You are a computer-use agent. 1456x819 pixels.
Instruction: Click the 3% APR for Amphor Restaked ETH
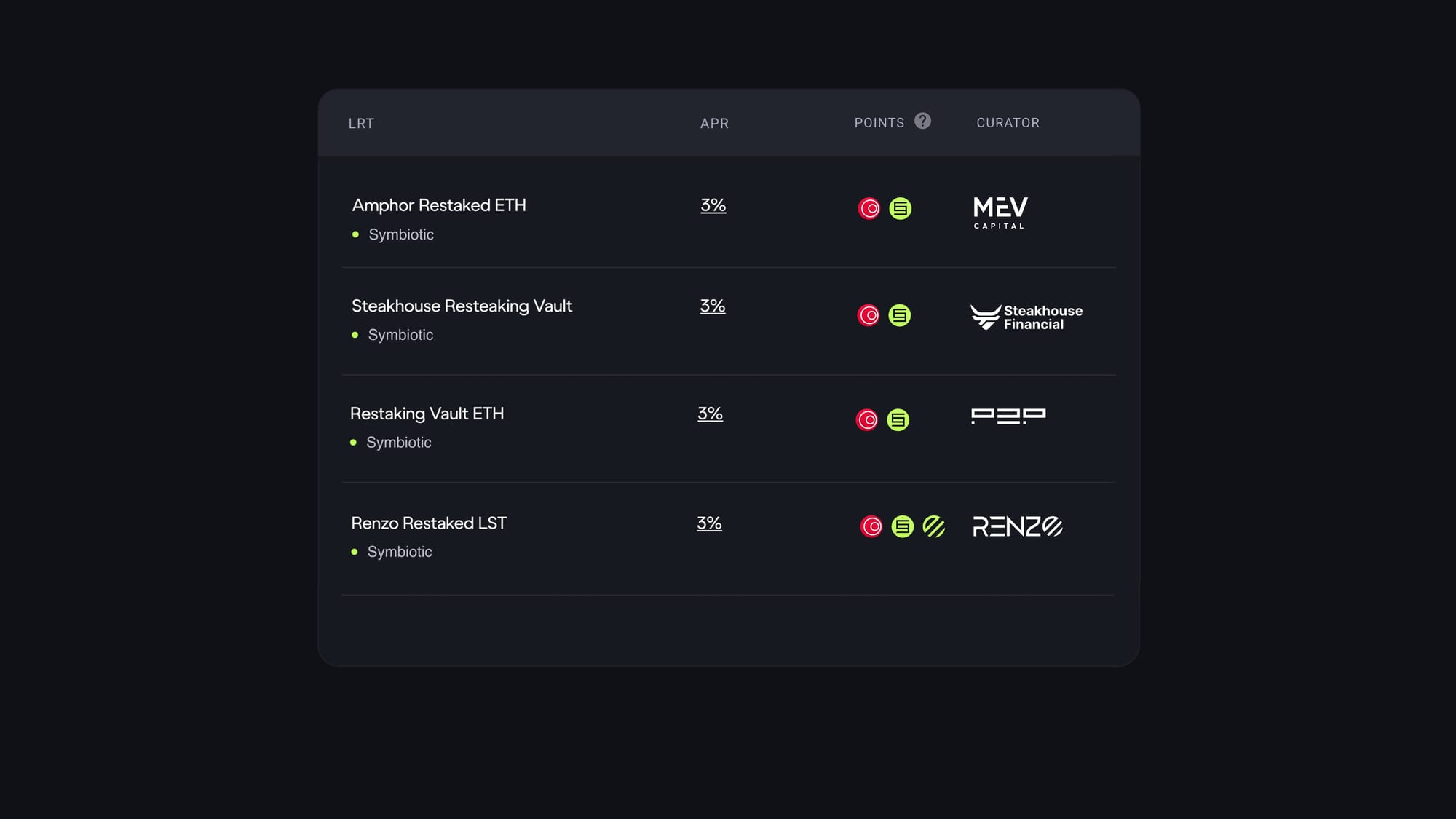(x=713, y=205)
